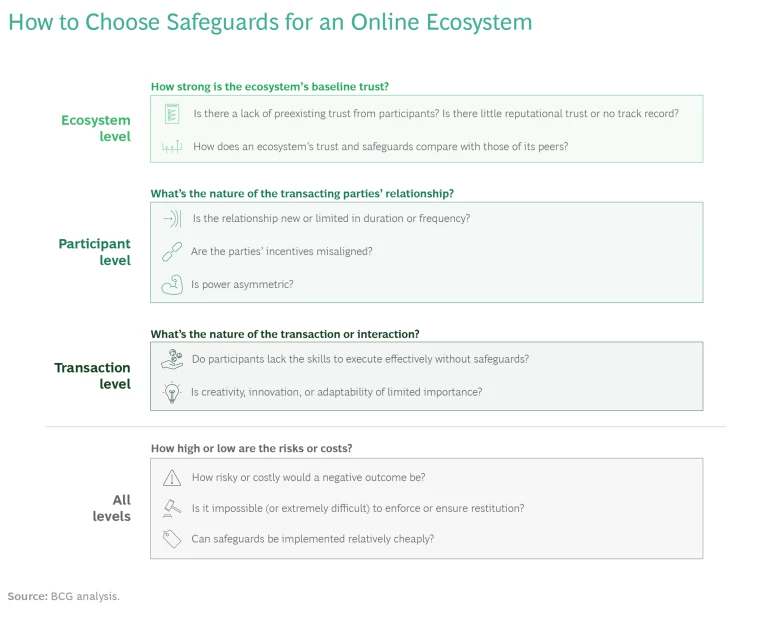Select the Participant level label
Screen dimensions: 768x627
pyautogui.click(x=95, y=252)
